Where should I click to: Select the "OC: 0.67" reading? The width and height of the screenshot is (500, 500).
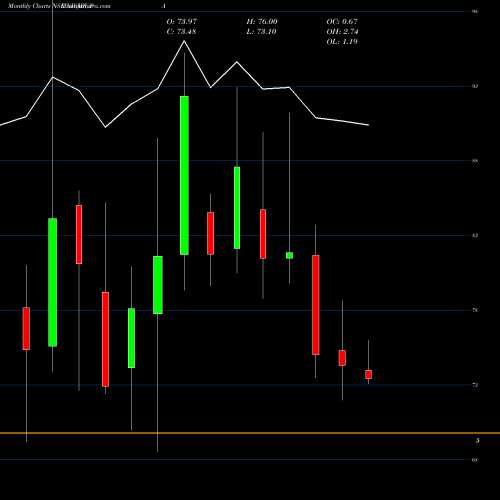342,22
